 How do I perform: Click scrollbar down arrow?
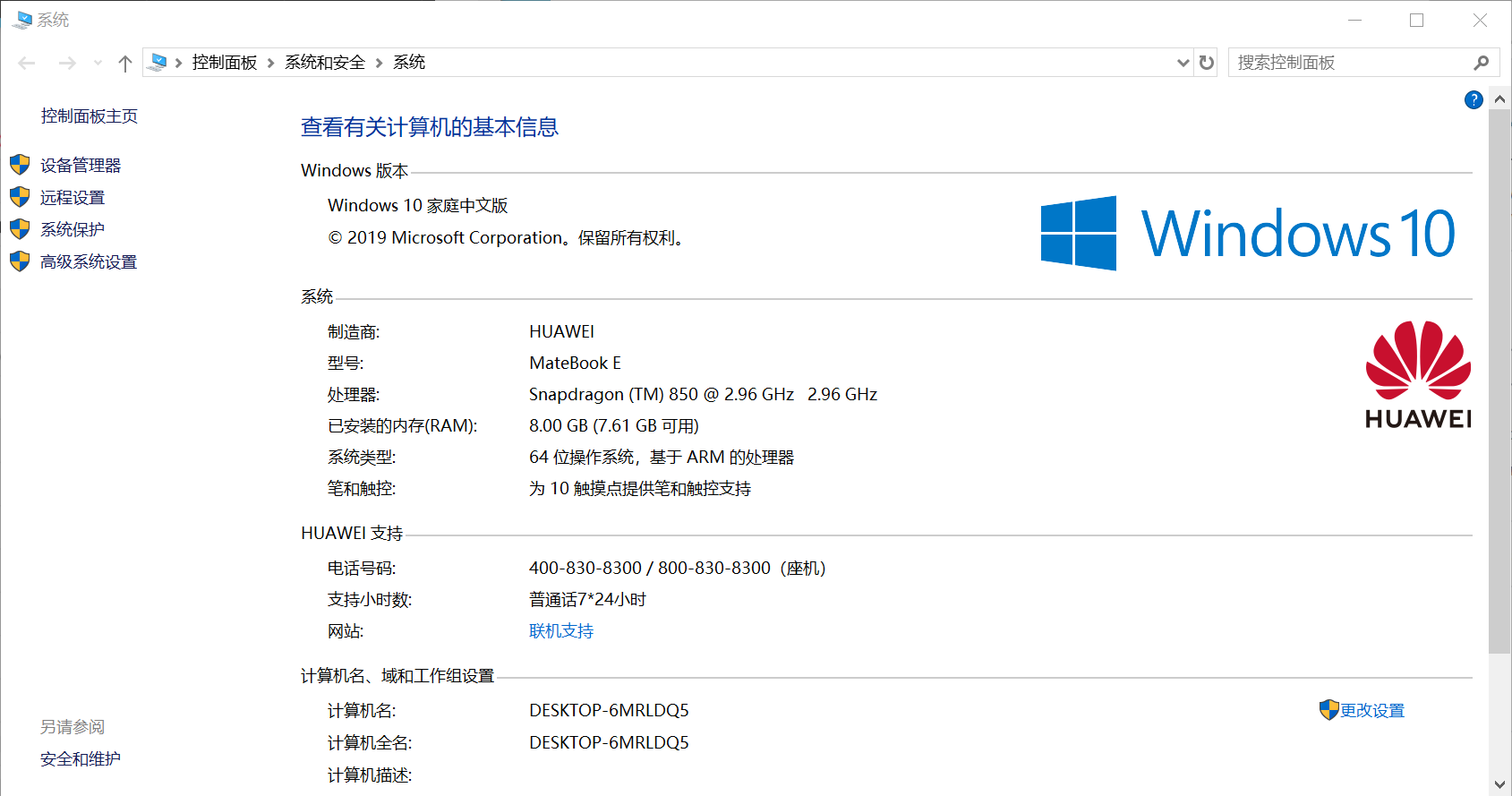pos(1500,785)
